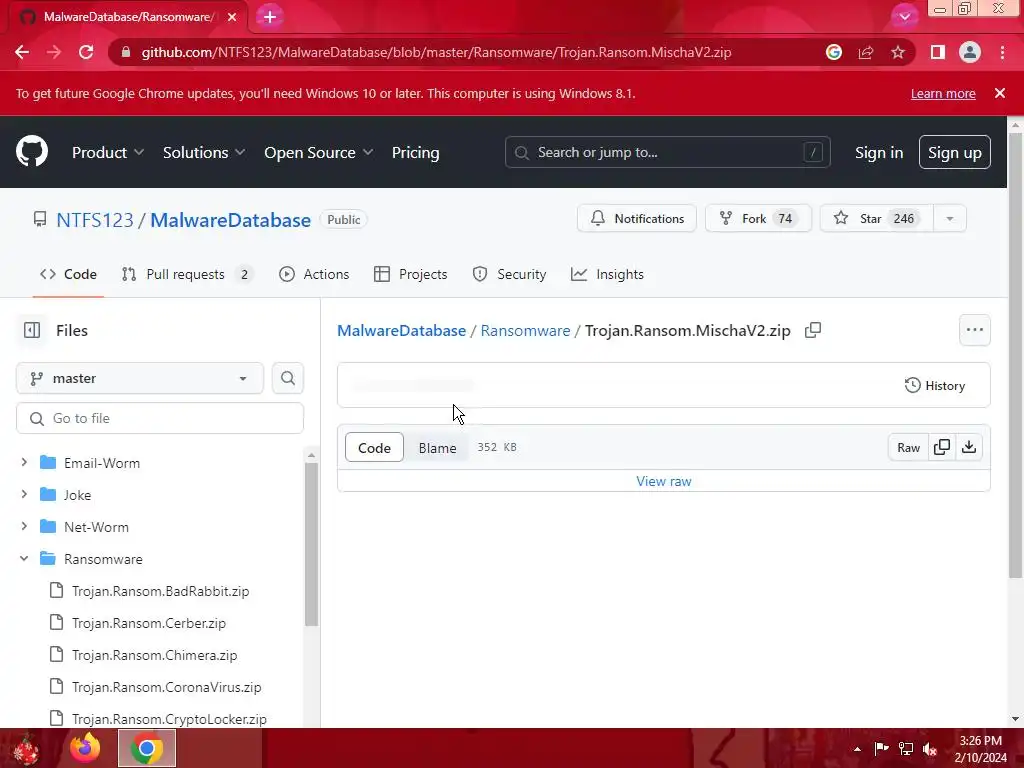Open Trojan.Ransom.Cerber.zip in tree
The height and width of the screenshot is (768, 1024).
149,623
